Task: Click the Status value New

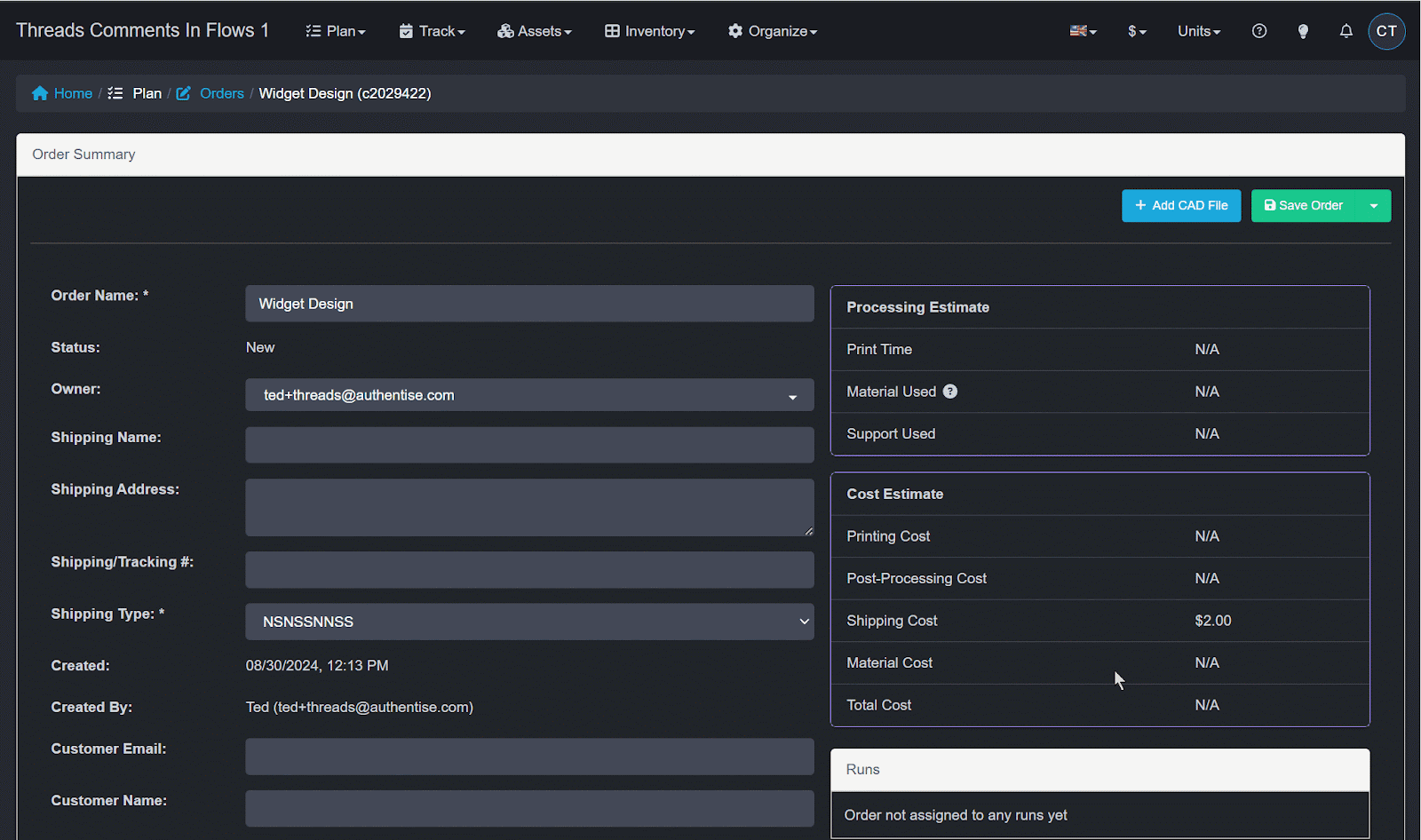Action: point(260,347)
